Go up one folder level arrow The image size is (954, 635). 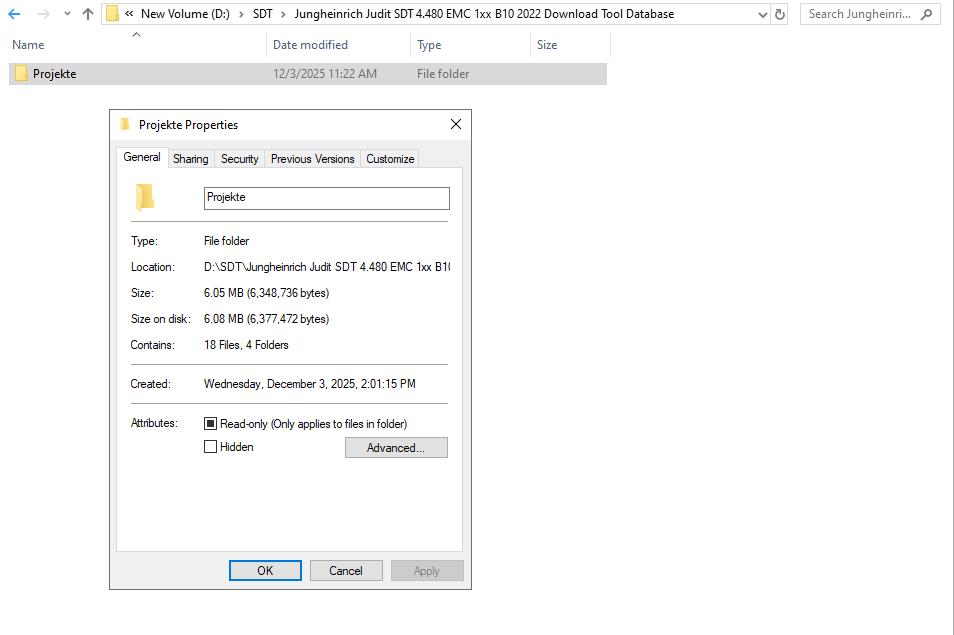(x=88, y=14)
